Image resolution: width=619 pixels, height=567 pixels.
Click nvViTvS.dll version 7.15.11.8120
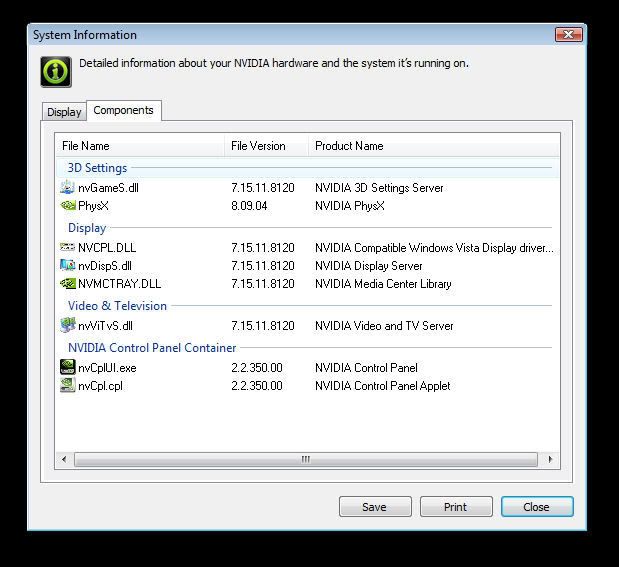pyautogui.click(x=263, y=326)
